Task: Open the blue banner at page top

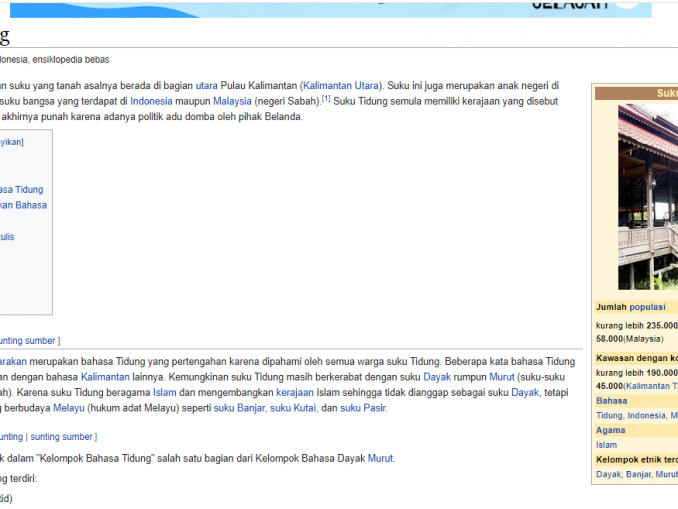Action: coord(331,10)
